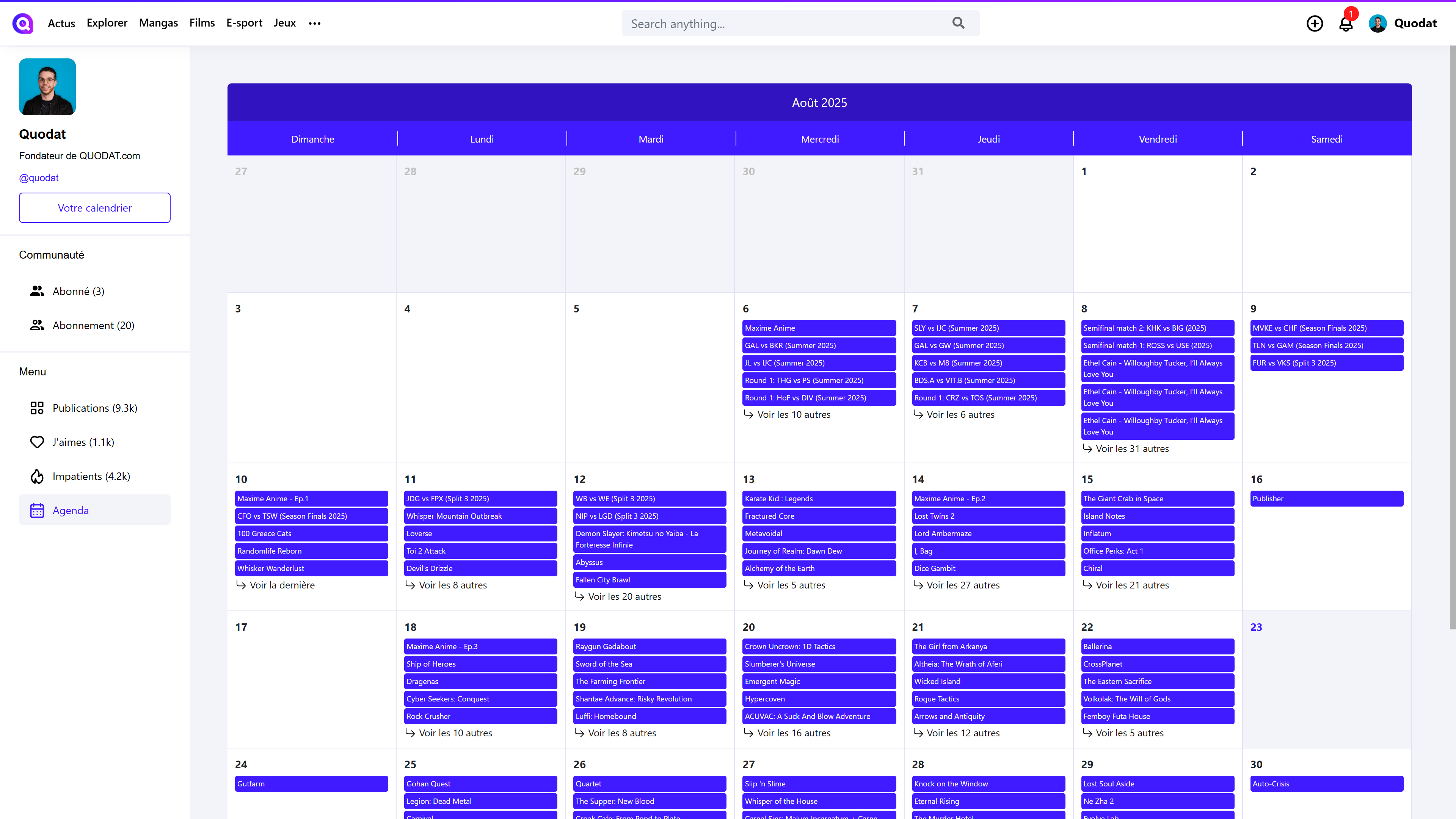Open the @quodat profile link
Viewport: 1456px width, 819px height.
click(39, 178)
